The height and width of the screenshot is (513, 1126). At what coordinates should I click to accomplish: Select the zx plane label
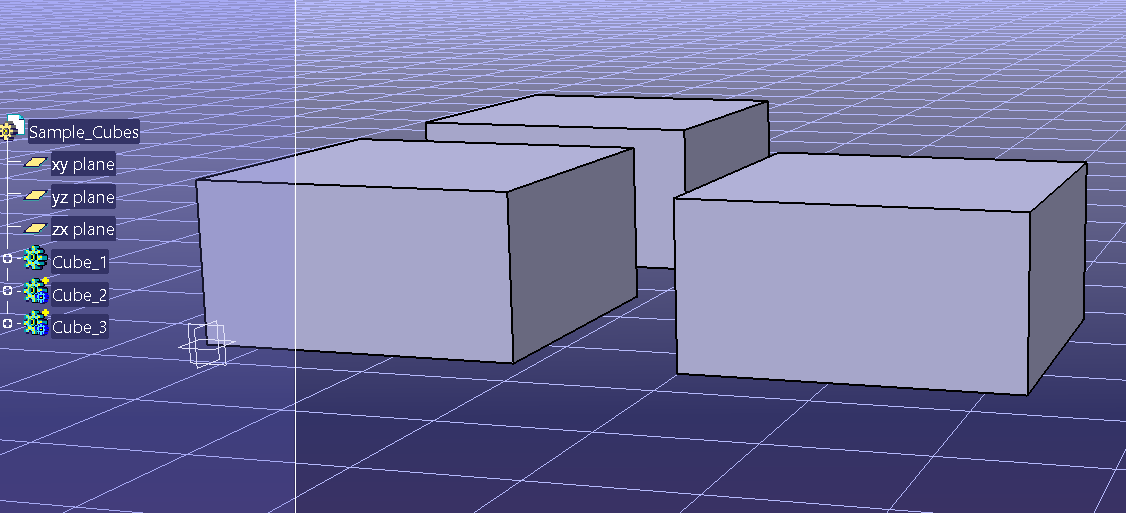(x=83, y=230)
